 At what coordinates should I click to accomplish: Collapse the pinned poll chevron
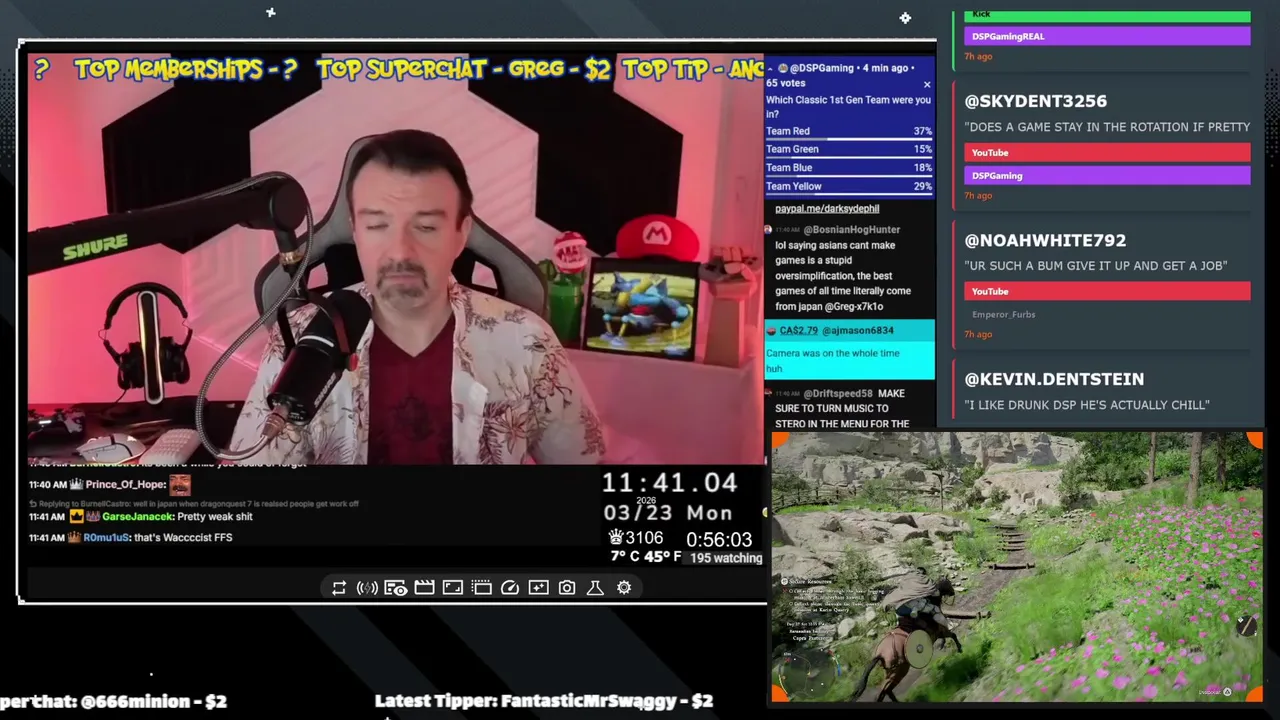click(770, 68)
